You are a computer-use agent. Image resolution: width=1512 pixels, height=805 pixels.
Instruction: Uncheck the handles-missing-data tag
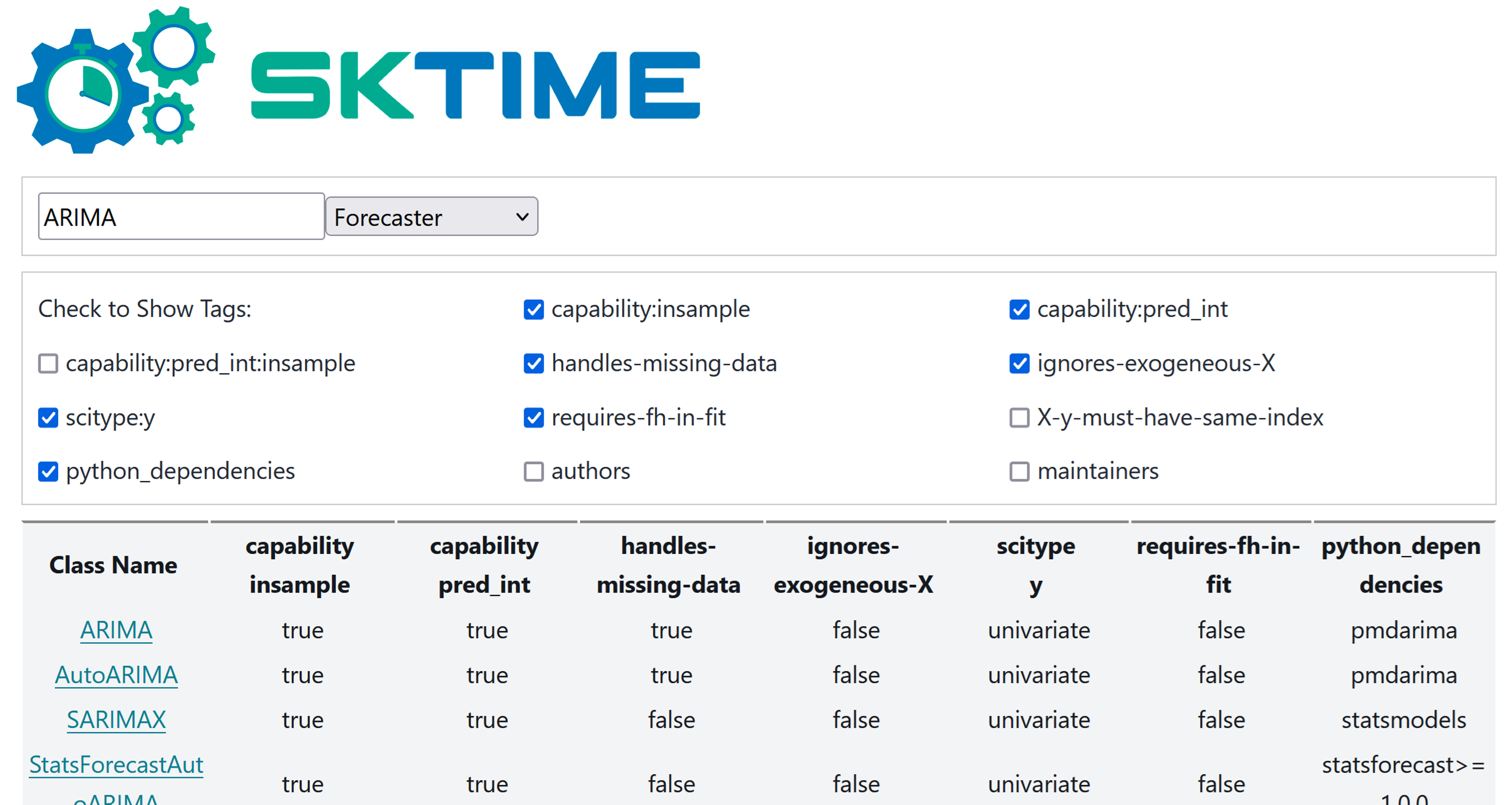coord(533,364)
